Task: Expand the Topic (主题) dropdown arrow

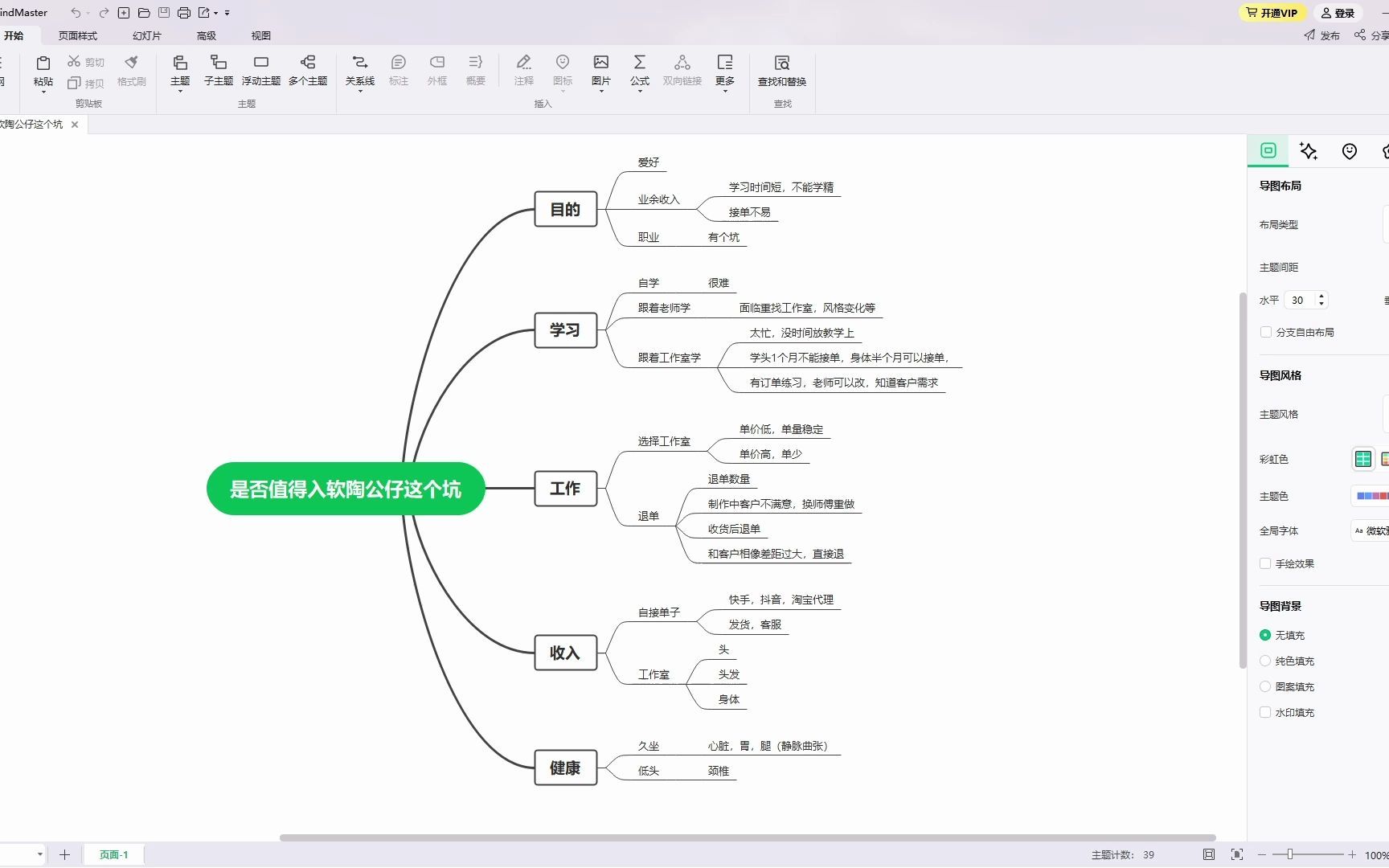Action: tap(180, 92)
